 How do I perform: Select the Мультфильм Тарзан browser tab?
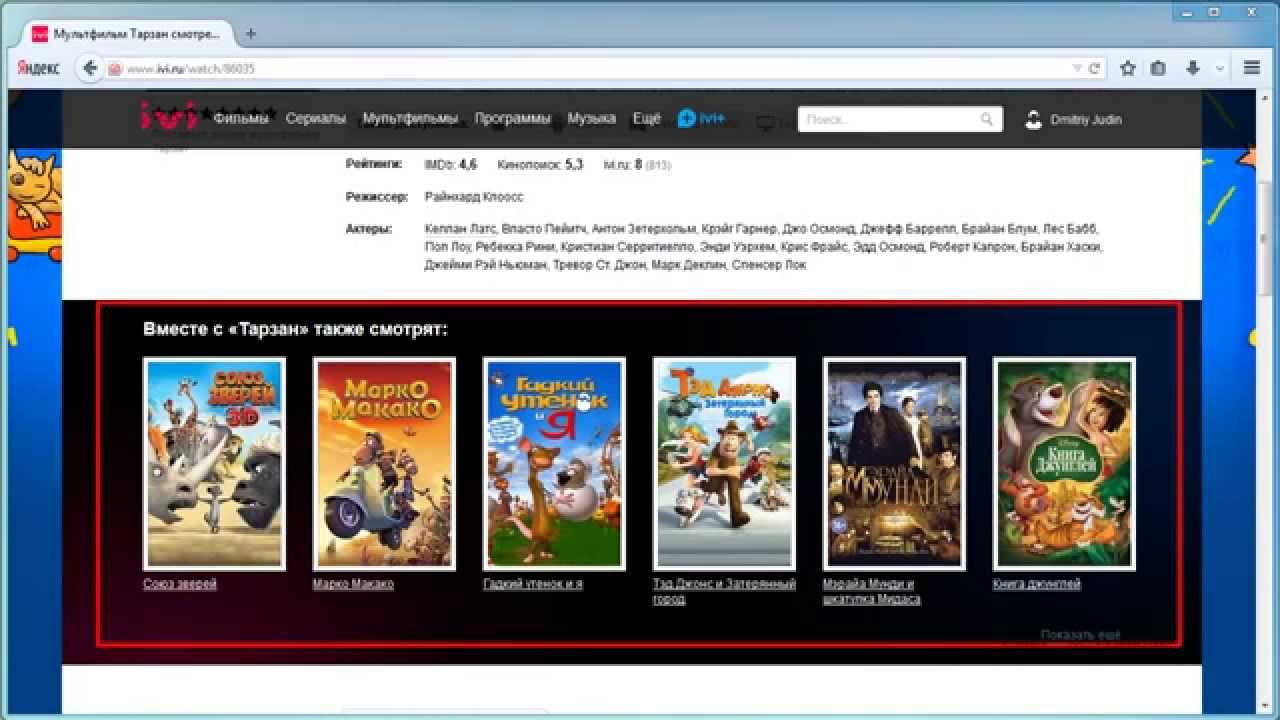tap(128, 33)
